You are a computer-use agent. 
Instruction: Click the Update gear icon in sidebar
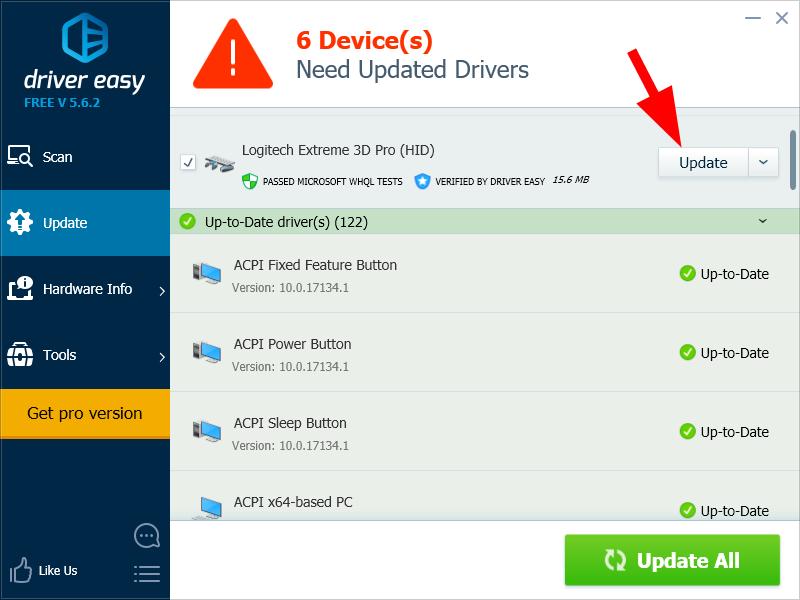tap(20, 222)
